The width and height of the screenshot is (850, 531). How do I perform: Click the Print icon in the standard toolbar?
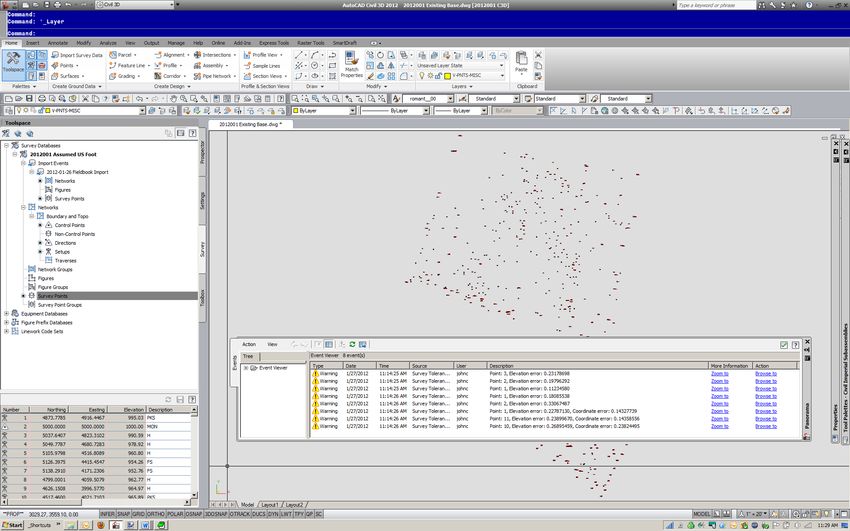point(42,99)
